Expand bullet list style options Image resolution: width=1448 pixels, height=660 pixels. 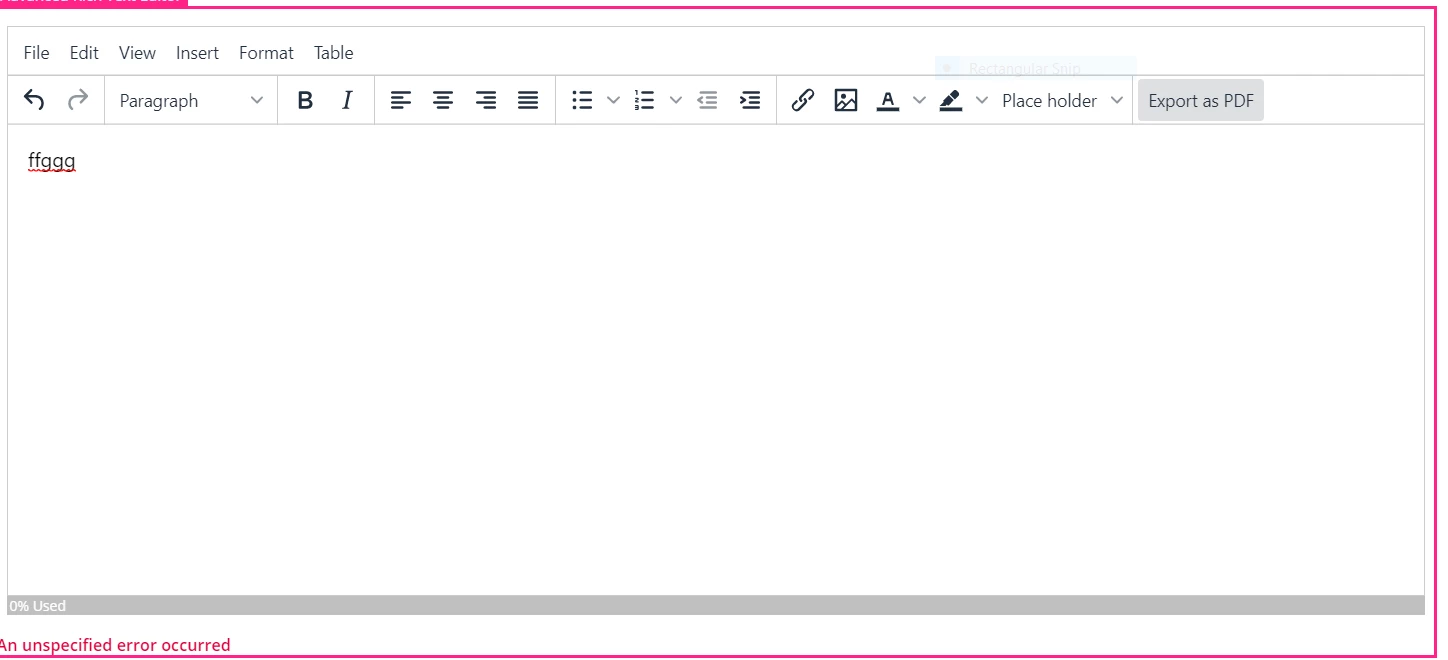click(613, 100)
